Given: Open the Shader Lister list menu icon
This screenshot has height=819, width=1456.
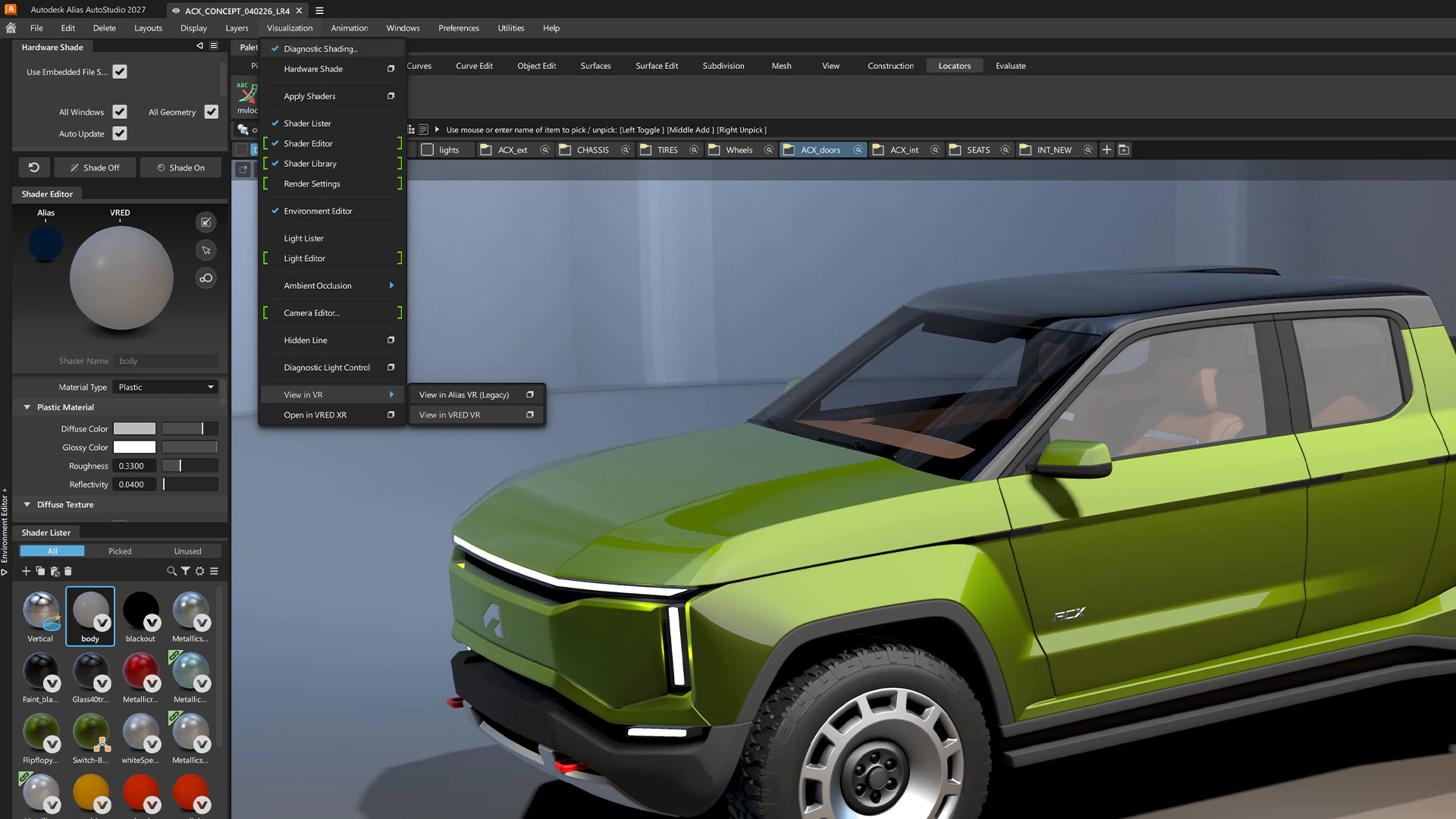Looking at the screenshot, I should point(214,571).
